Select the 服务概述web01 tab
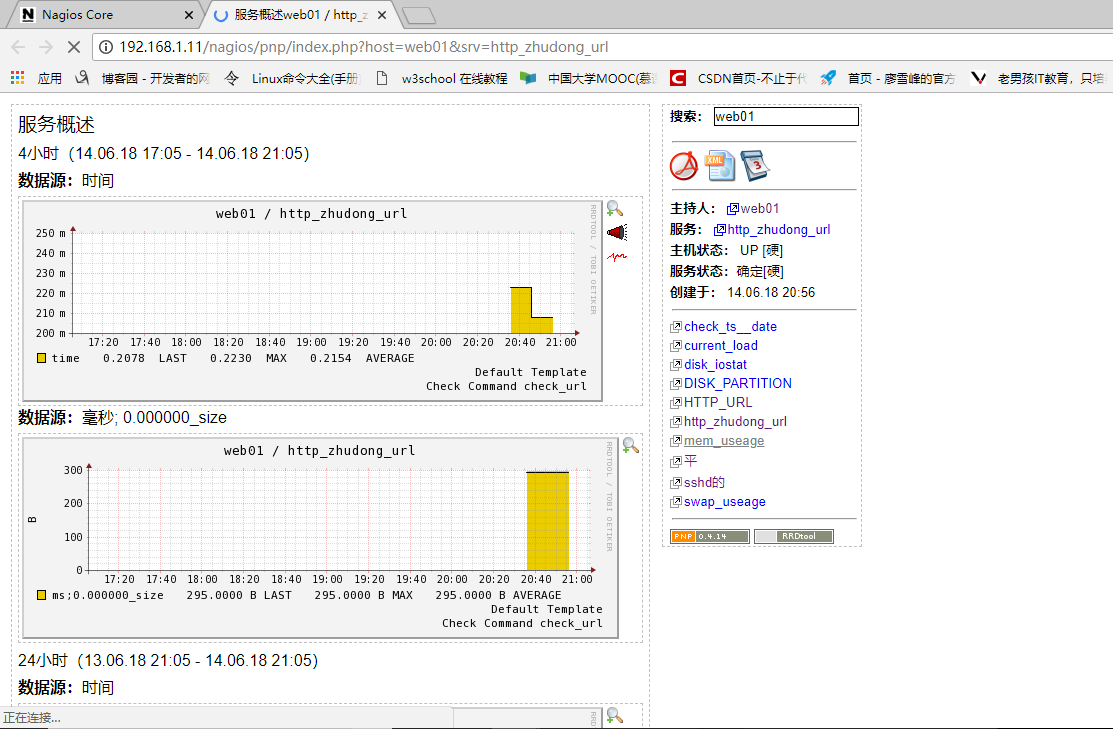 click(302, 15)
